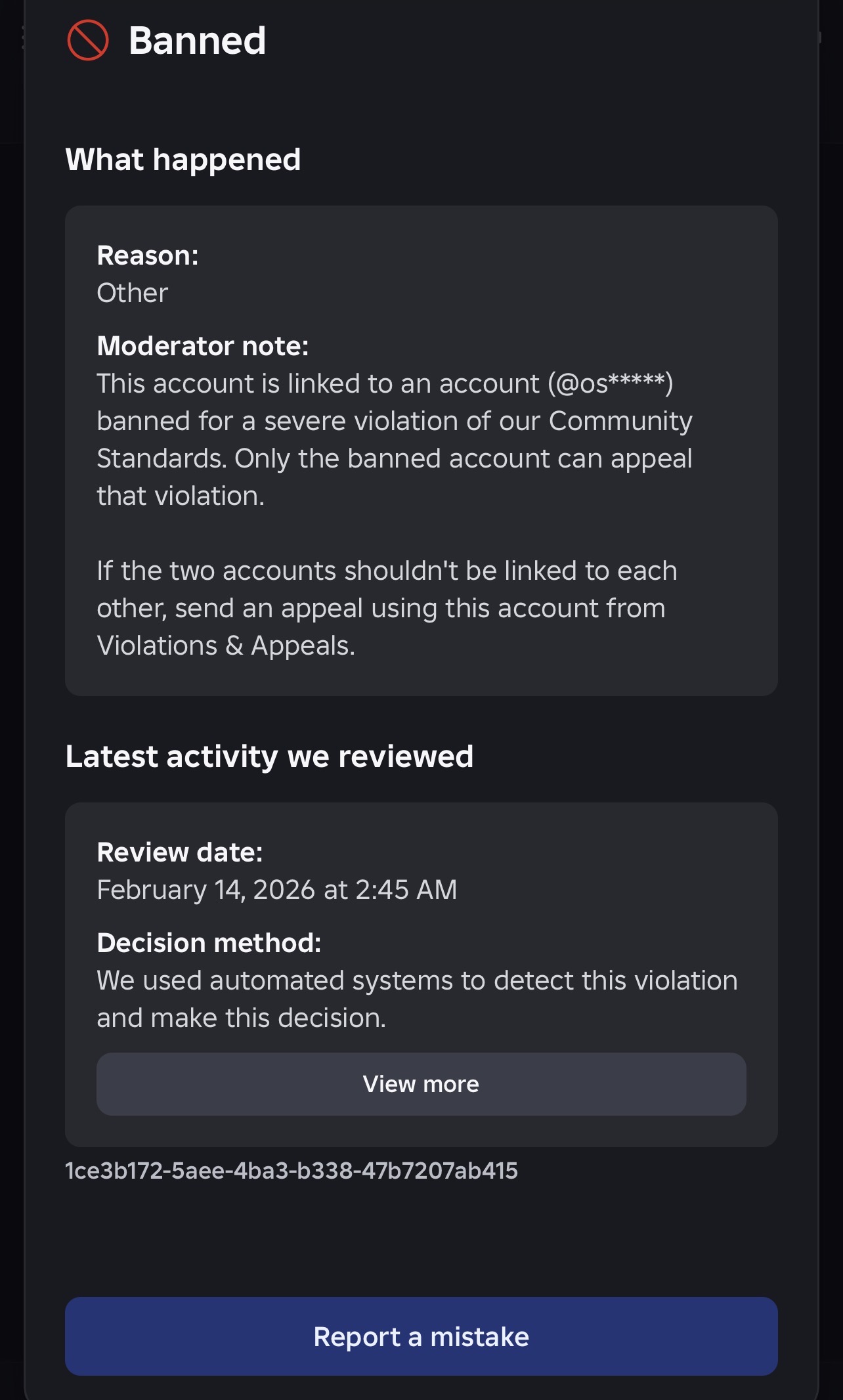Viewport: 843px width, 1400px height.
Task: Expand details with "View more"
Action: click(x=421, y=1084)
